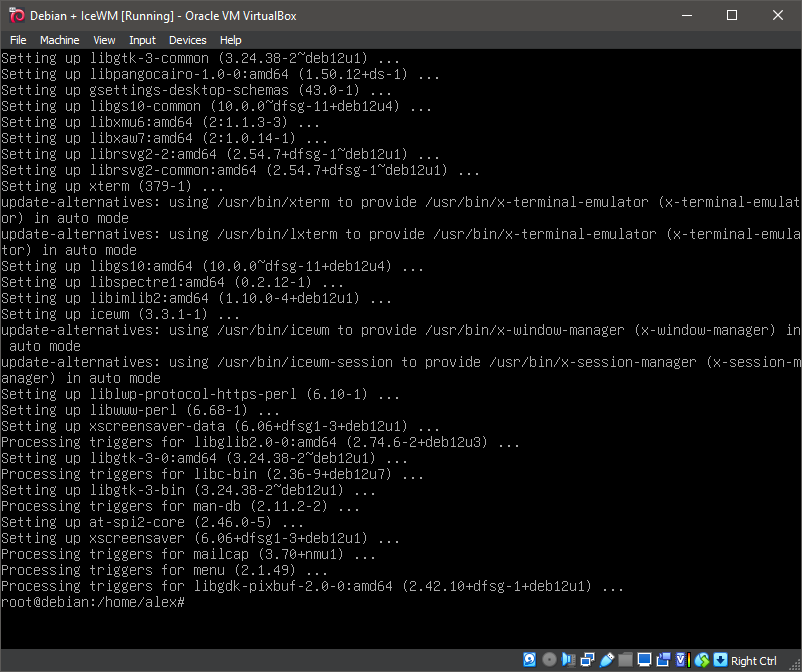Open the audio status icon
The width and height of the screenshot is (802, 672).
(567, 660)
